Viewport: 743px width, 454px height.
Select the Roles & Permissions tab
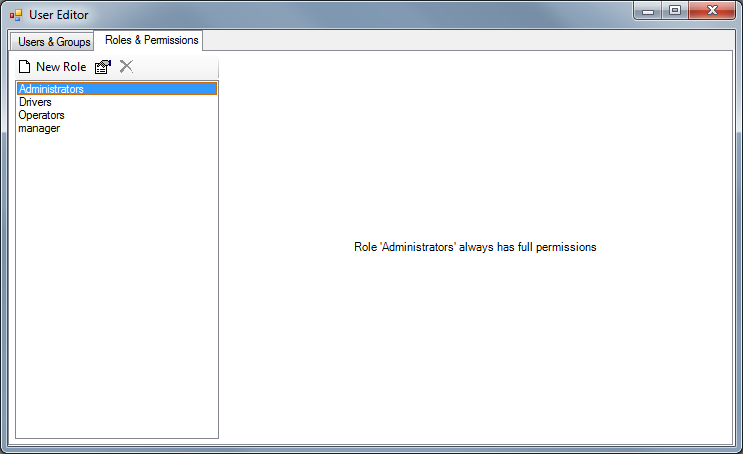tap(151, 40)
